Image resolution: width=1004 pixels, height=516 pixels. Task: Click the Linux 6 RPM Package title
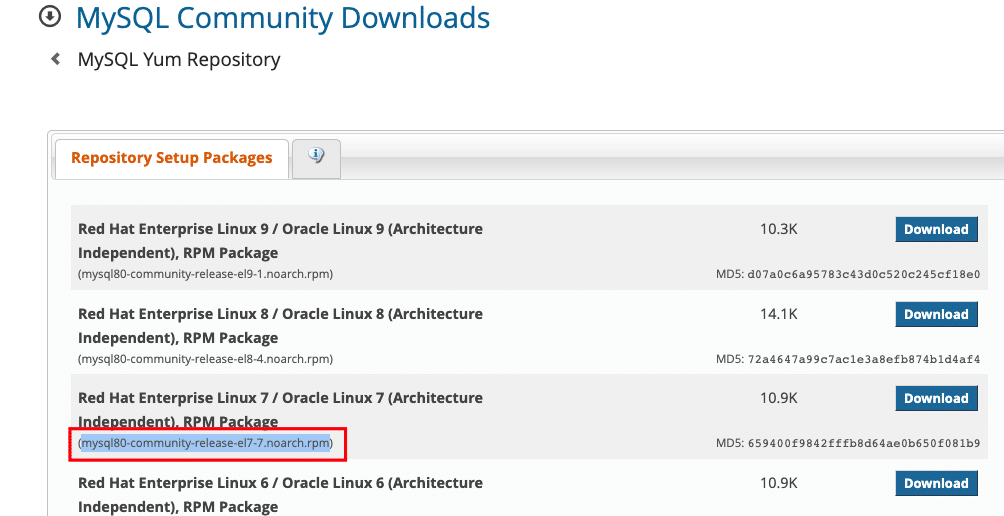[280, 495]
